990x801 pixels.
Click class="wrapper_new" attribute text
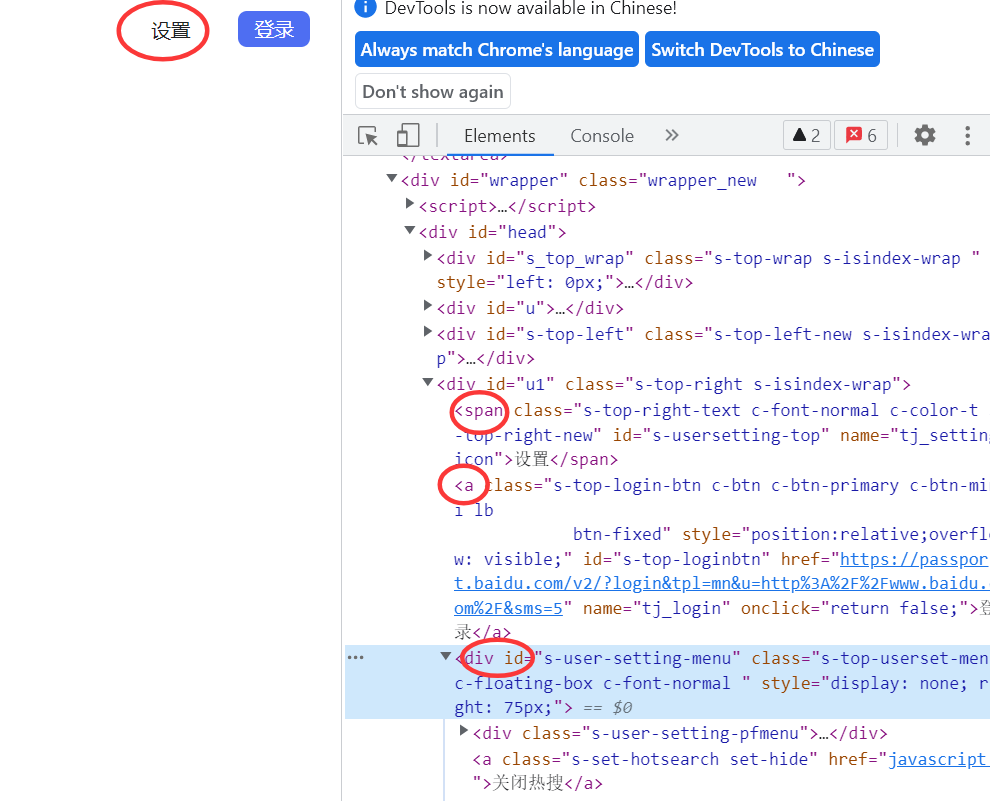(x=688, y=181)
